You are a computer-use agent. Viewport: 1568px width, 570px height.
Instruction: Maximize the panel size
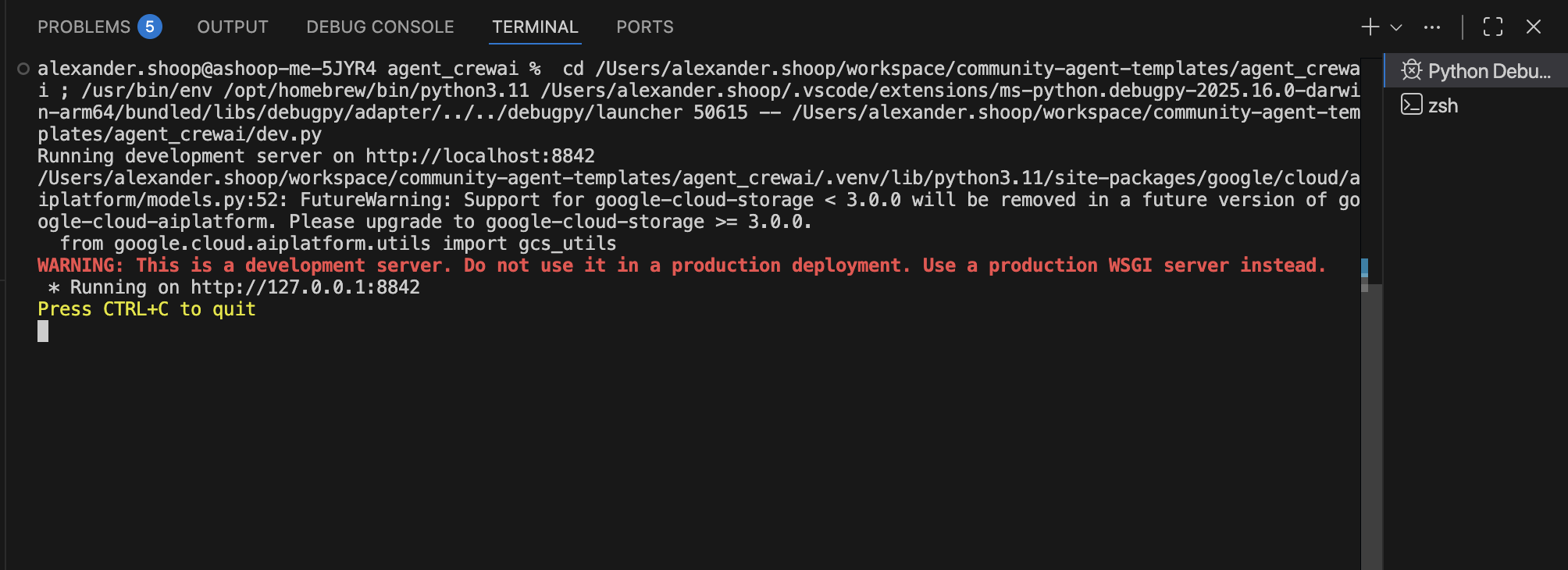(x=1492, y=27)
